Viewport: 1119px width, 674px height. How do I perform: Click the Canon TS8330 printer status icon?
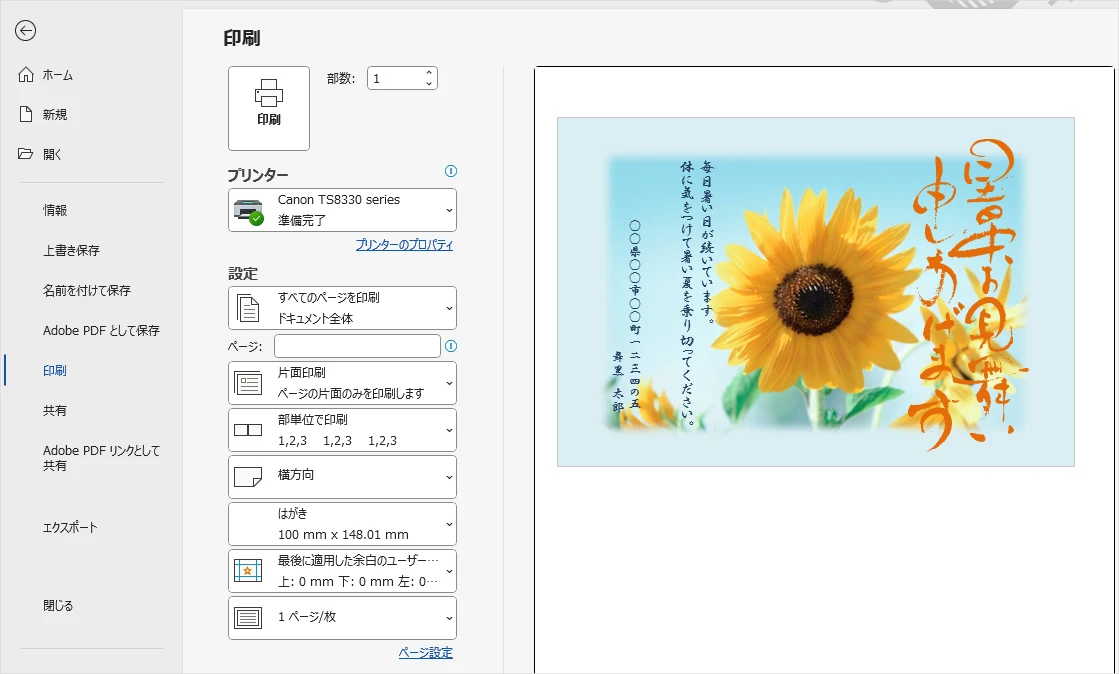(250, 209)
